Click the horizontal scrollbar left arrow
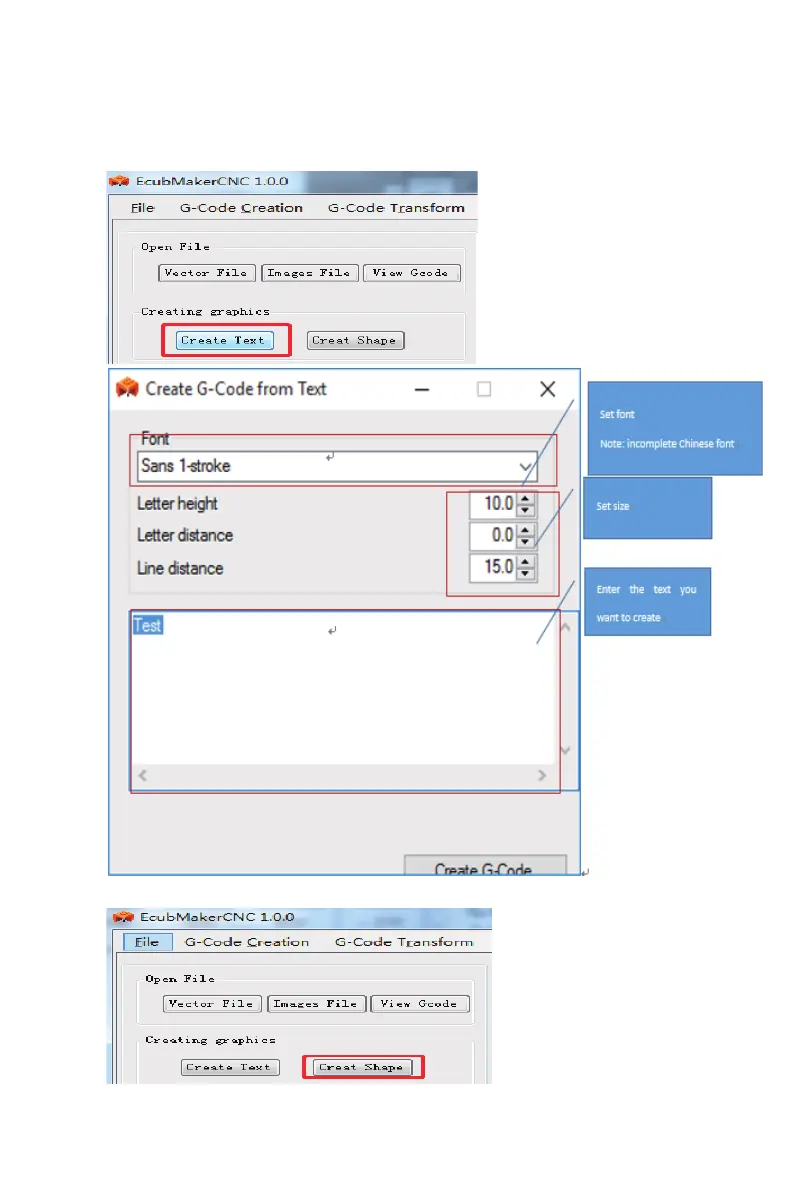The width and height of the screenshot is (794, 1191). pos(142,776)
